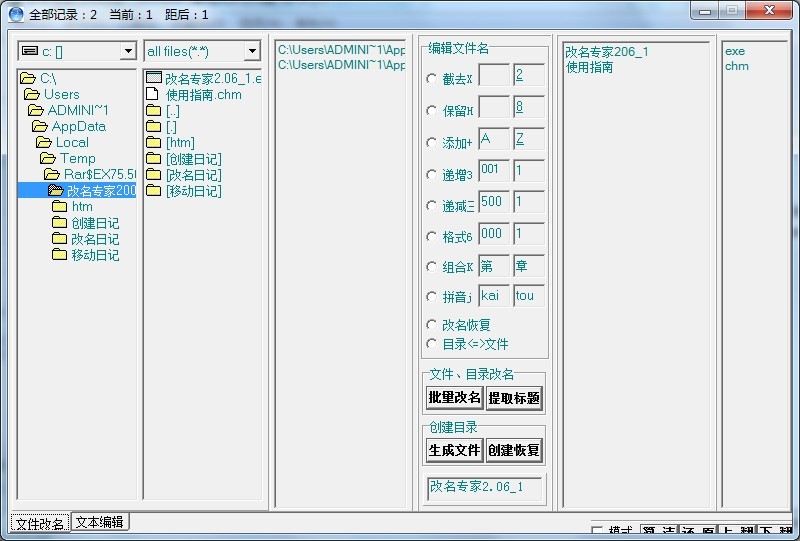The width and height of the screenshot is (800, 541).
Task: Open the [改名日记] folder in the file list
Action: (x=193, y=175)
